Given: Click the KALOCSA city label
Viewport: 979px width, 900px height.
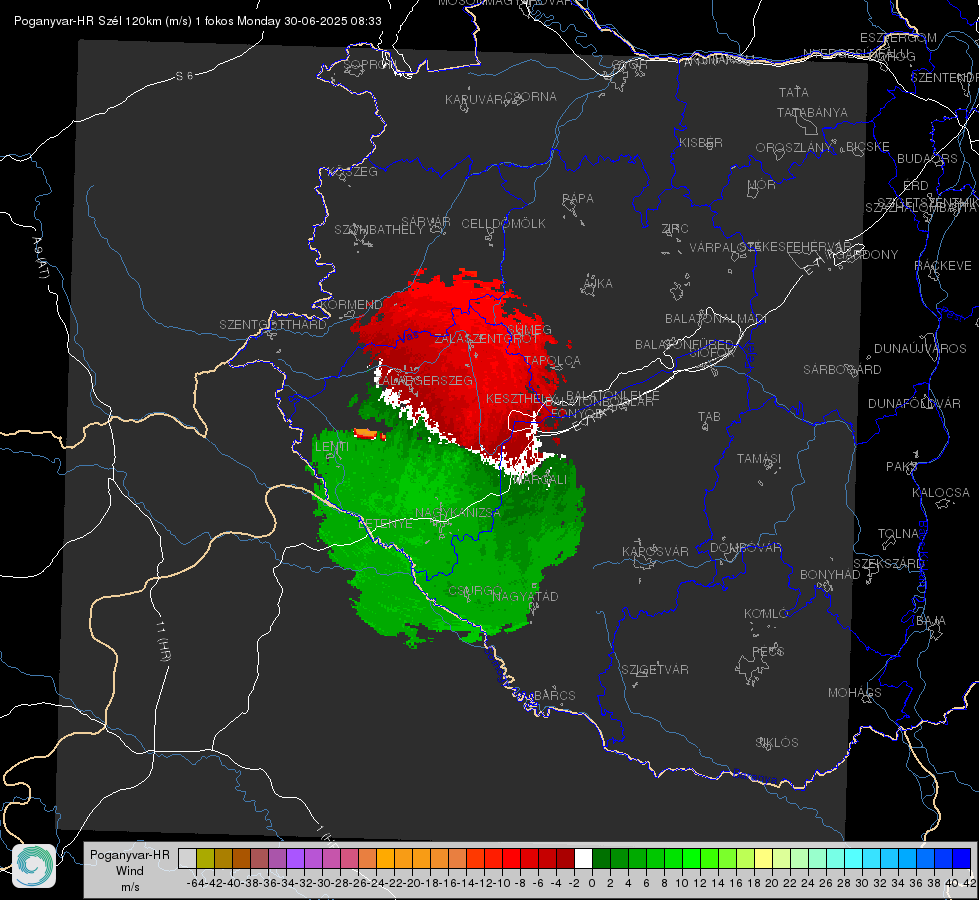Looking at the screenshot, I should pos(940,493).
